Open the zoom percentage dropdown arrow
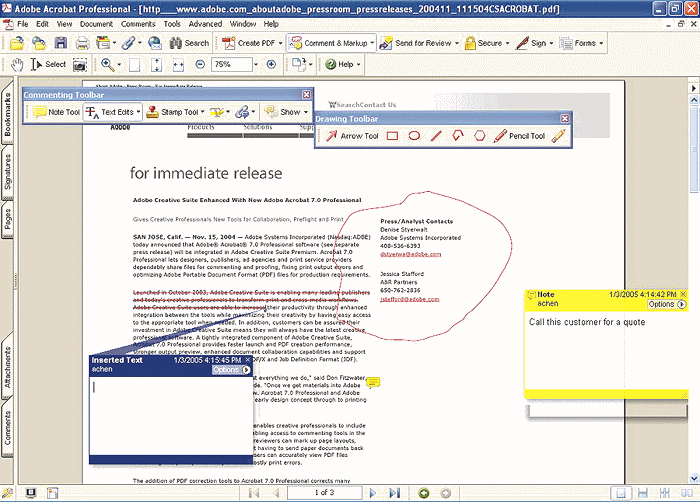 point(256,65)
